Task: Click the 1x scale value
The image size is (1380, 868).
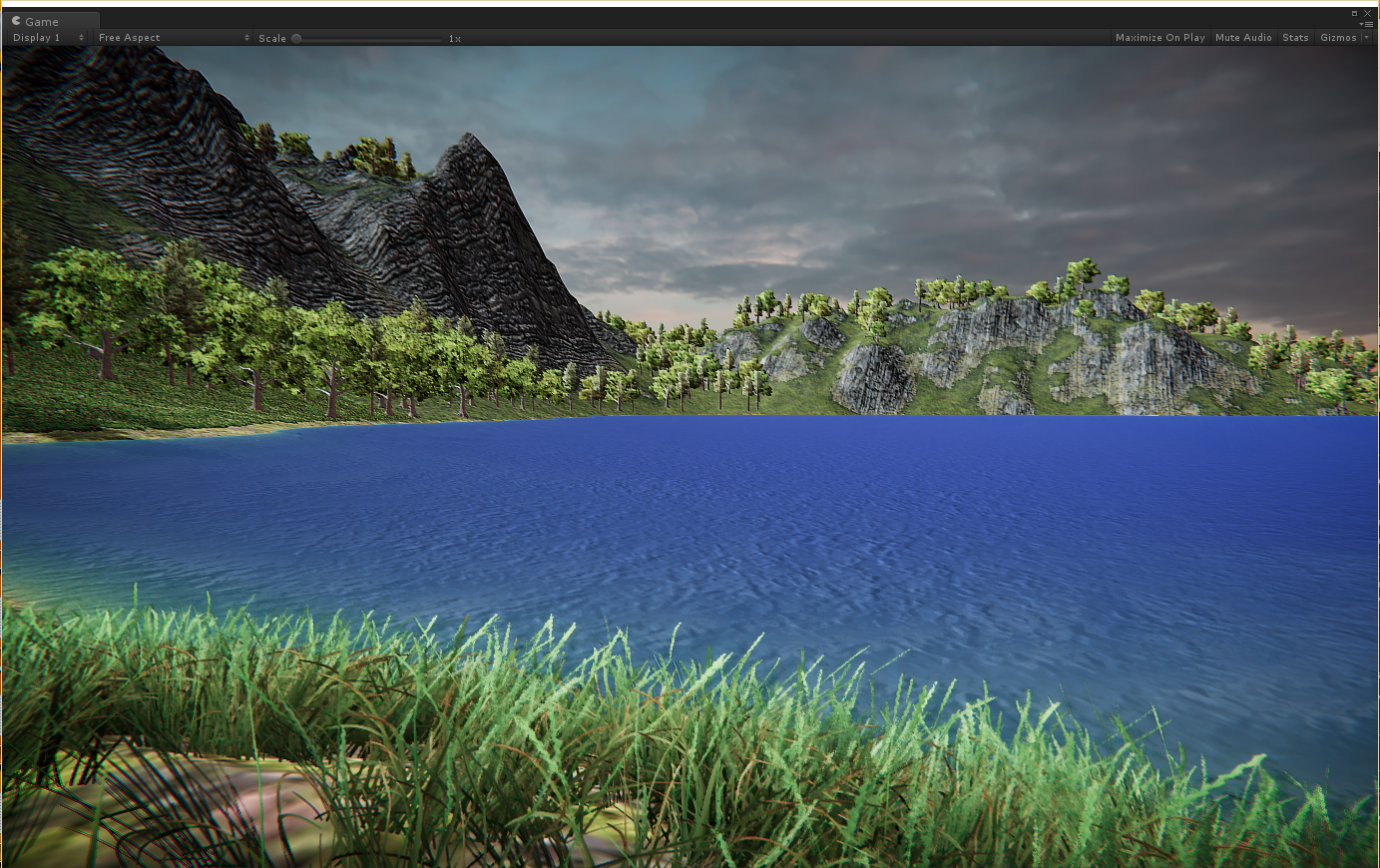Action: pyautogui.click(x=454, y=39)
